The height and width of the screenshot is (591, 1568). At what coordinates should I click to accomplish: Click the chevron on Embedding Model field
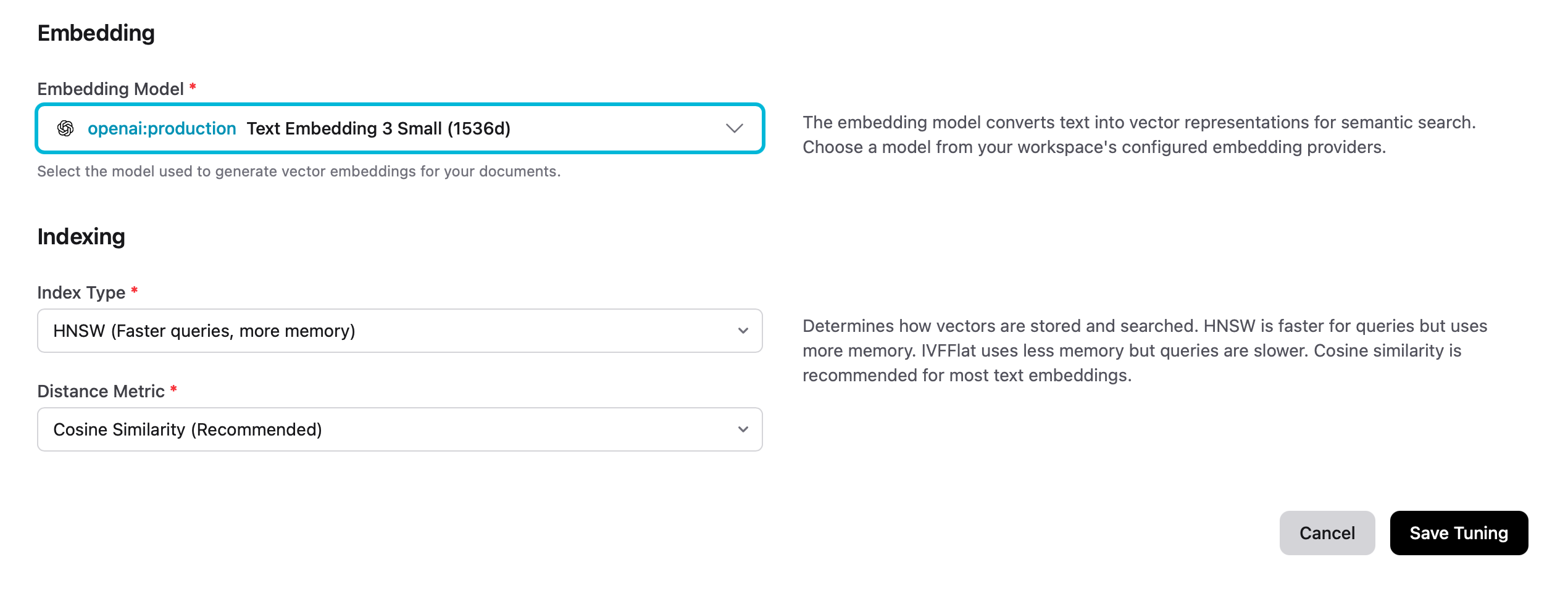click(733, 128)
